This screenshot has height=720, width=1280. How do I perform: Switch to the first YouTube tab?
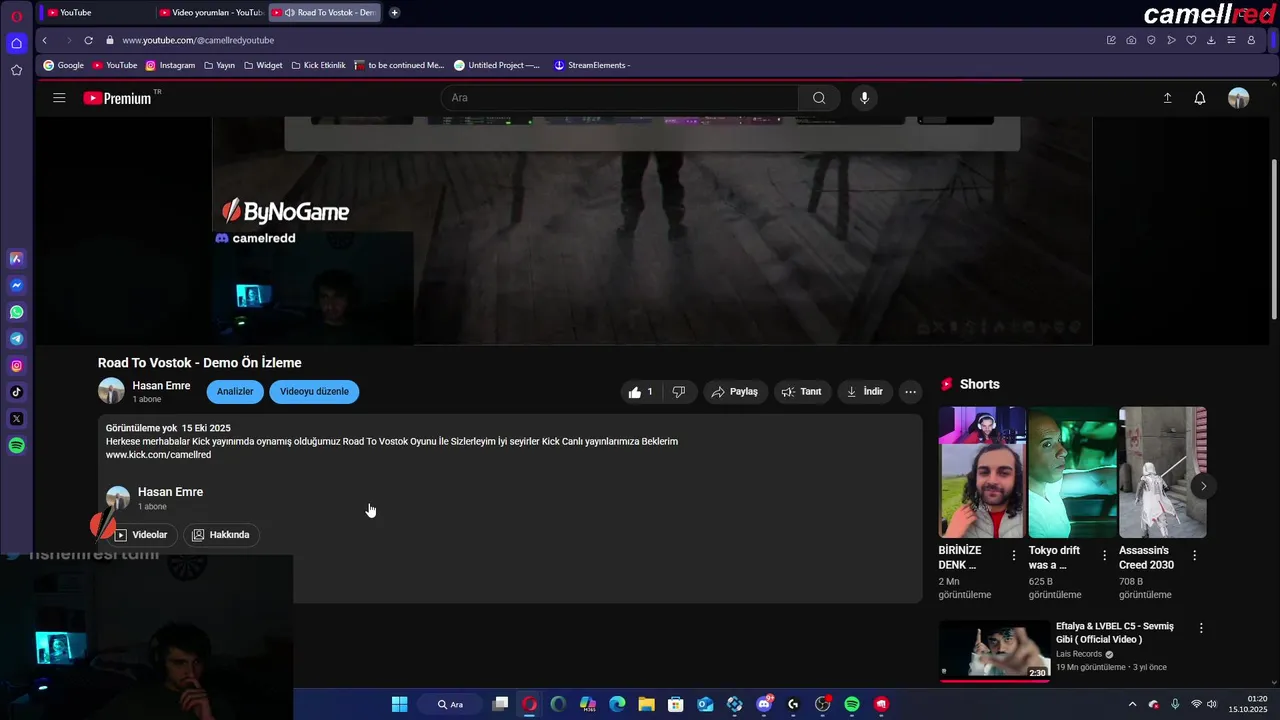(95, 12)
